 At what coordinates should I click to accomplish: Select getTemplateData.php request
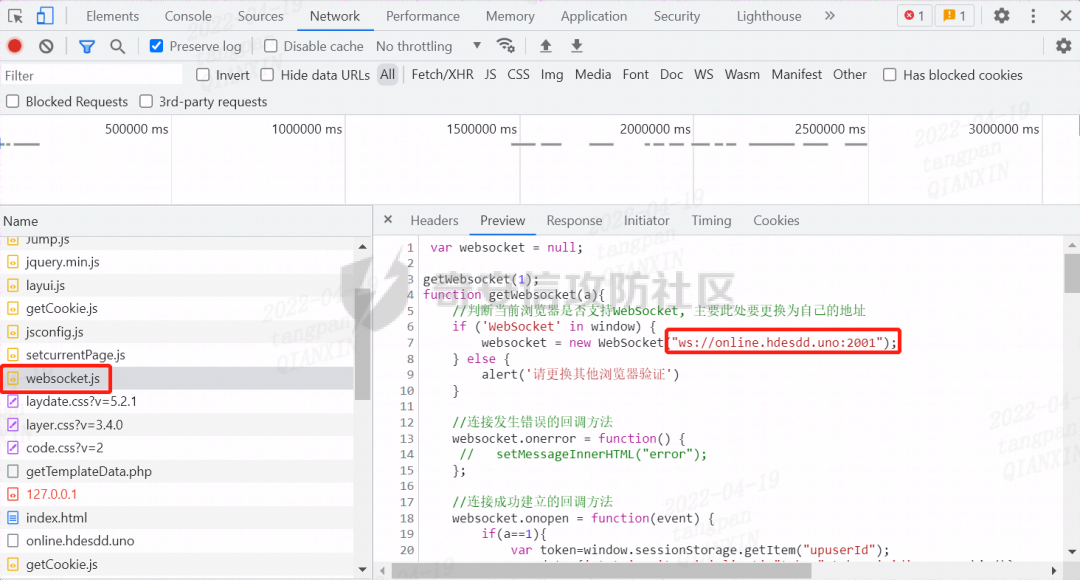click(x=178, y=471)
